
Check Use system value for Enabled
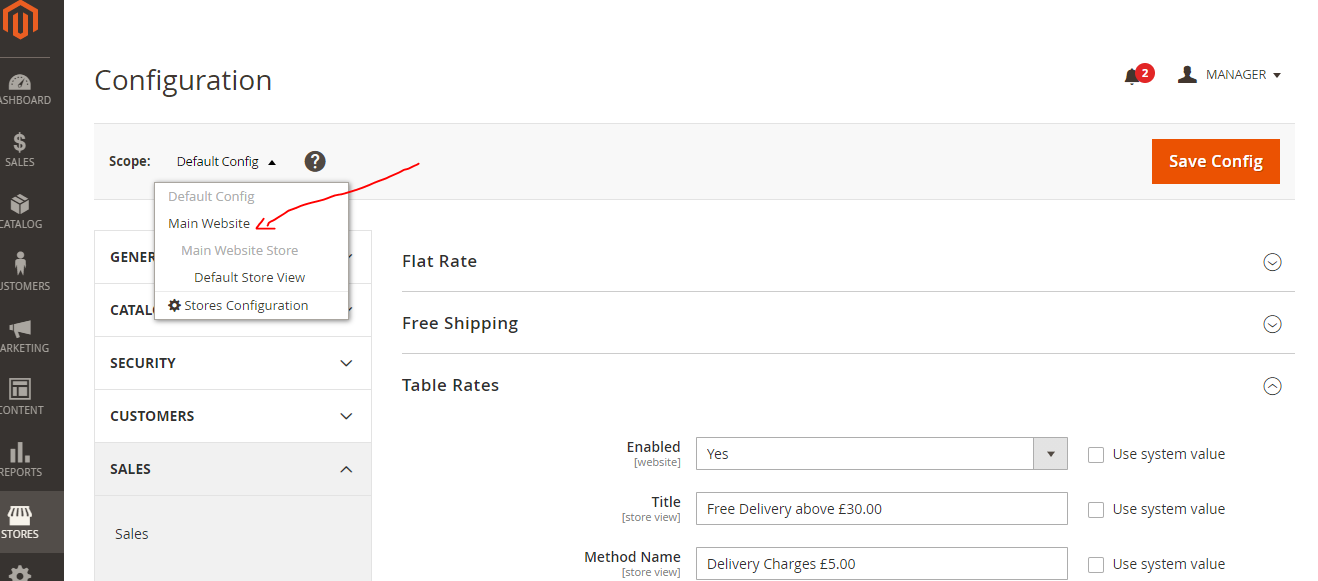click(1096, 454)
